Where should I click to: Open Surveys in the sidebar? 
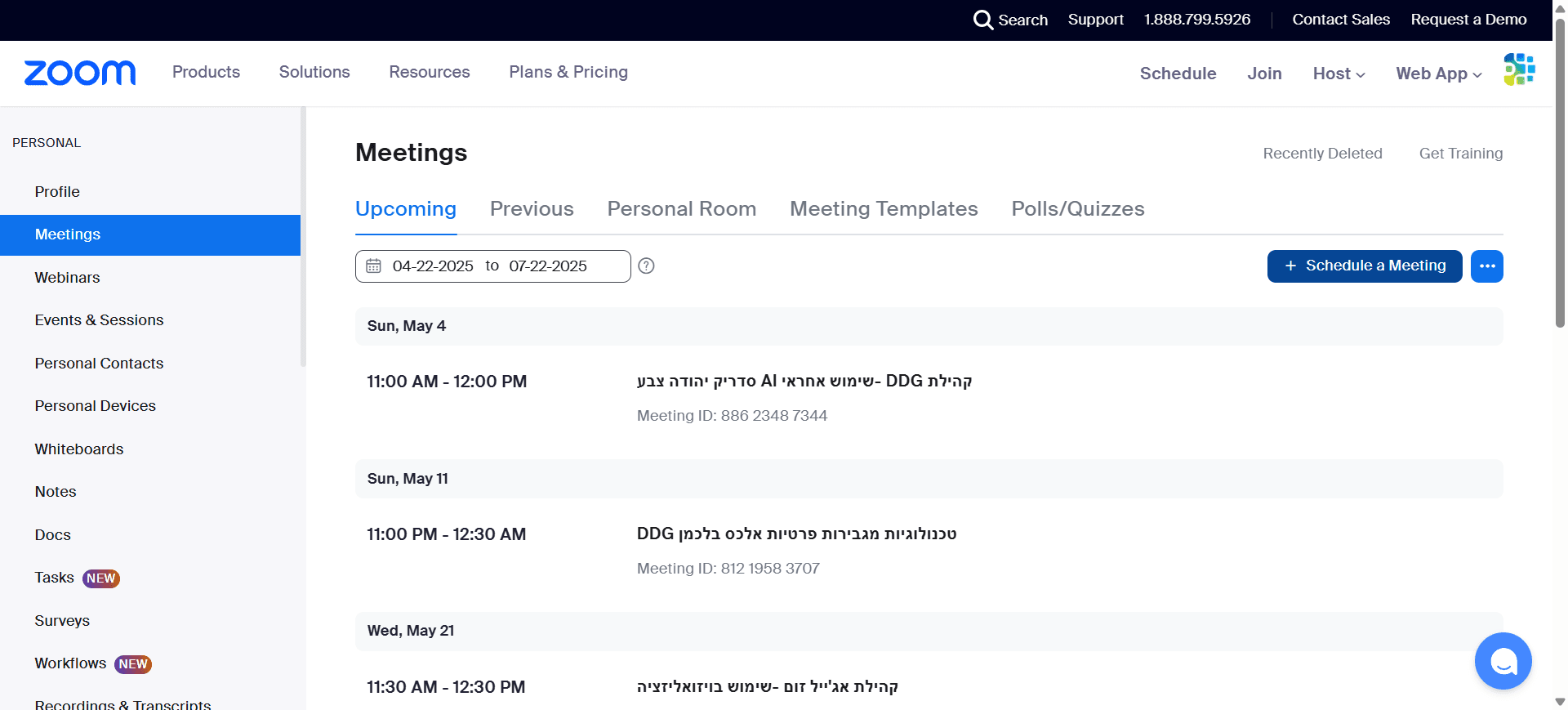pyautogui.click(x=62, y=621)
